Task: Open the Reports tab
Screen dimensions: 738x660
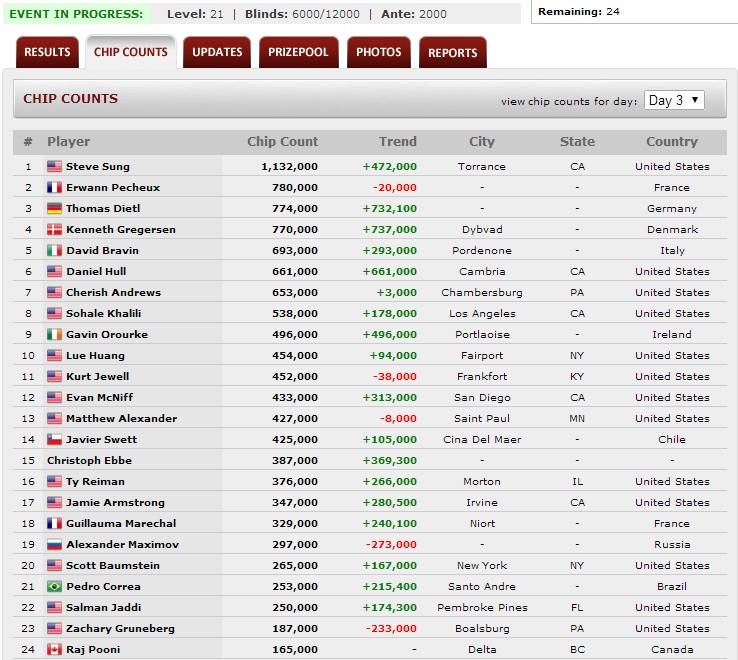Action: [453, 53]
